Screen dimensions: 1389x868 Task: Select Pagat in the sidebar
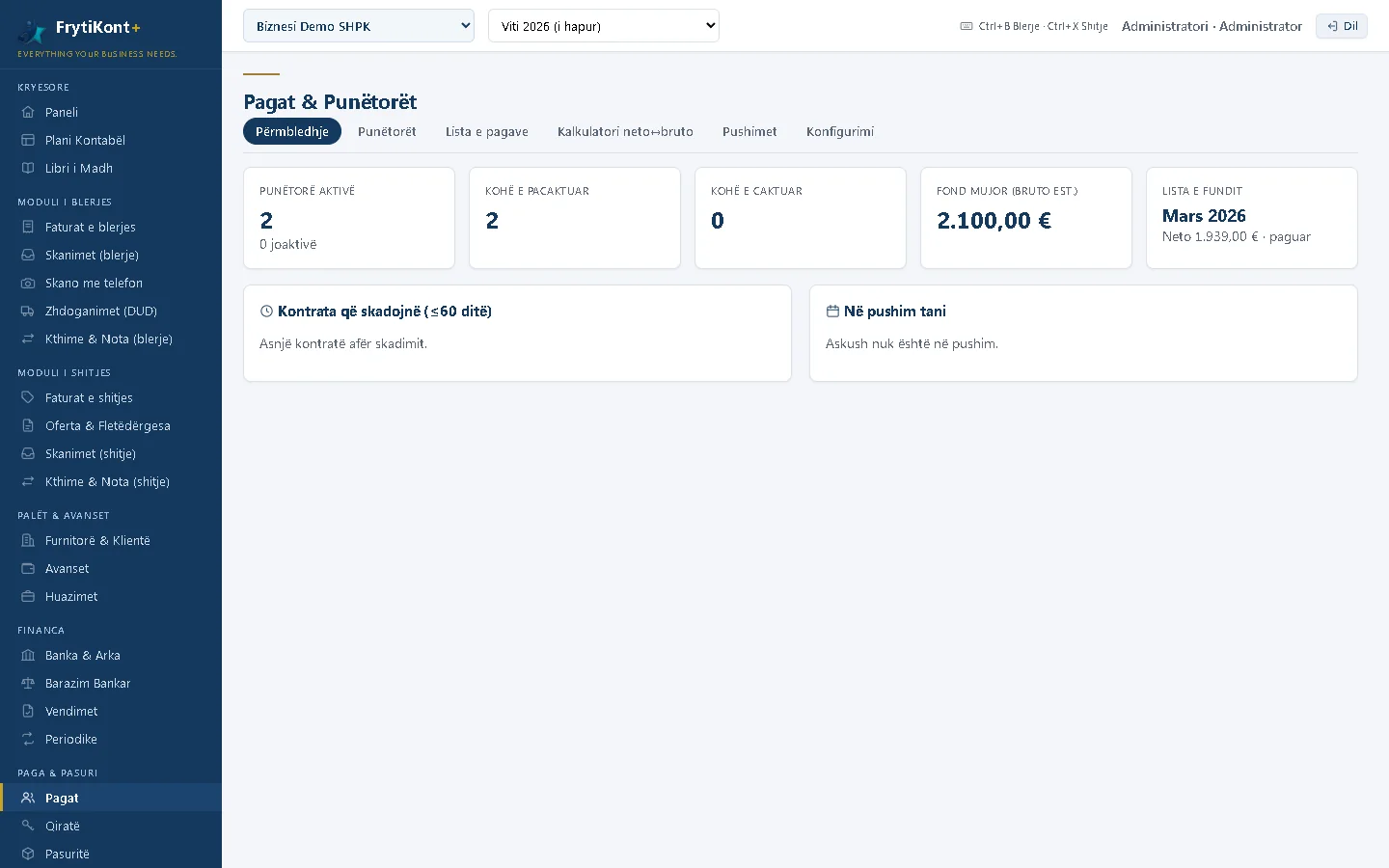(111, 798)
